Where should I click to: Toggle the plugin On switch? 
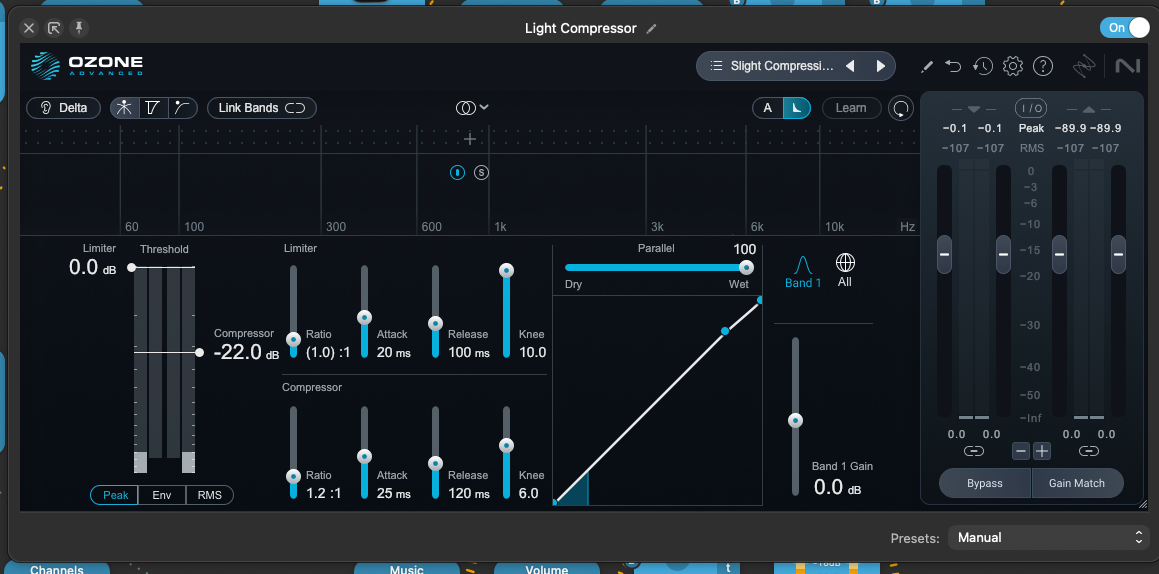click(1124, 28)
